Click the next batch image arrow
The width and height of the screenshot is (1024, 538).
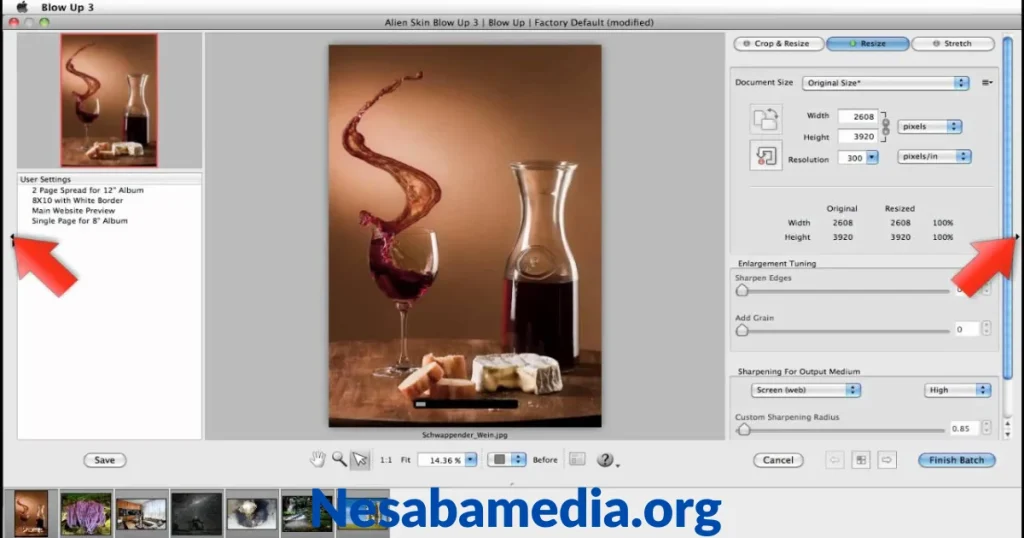886,460
